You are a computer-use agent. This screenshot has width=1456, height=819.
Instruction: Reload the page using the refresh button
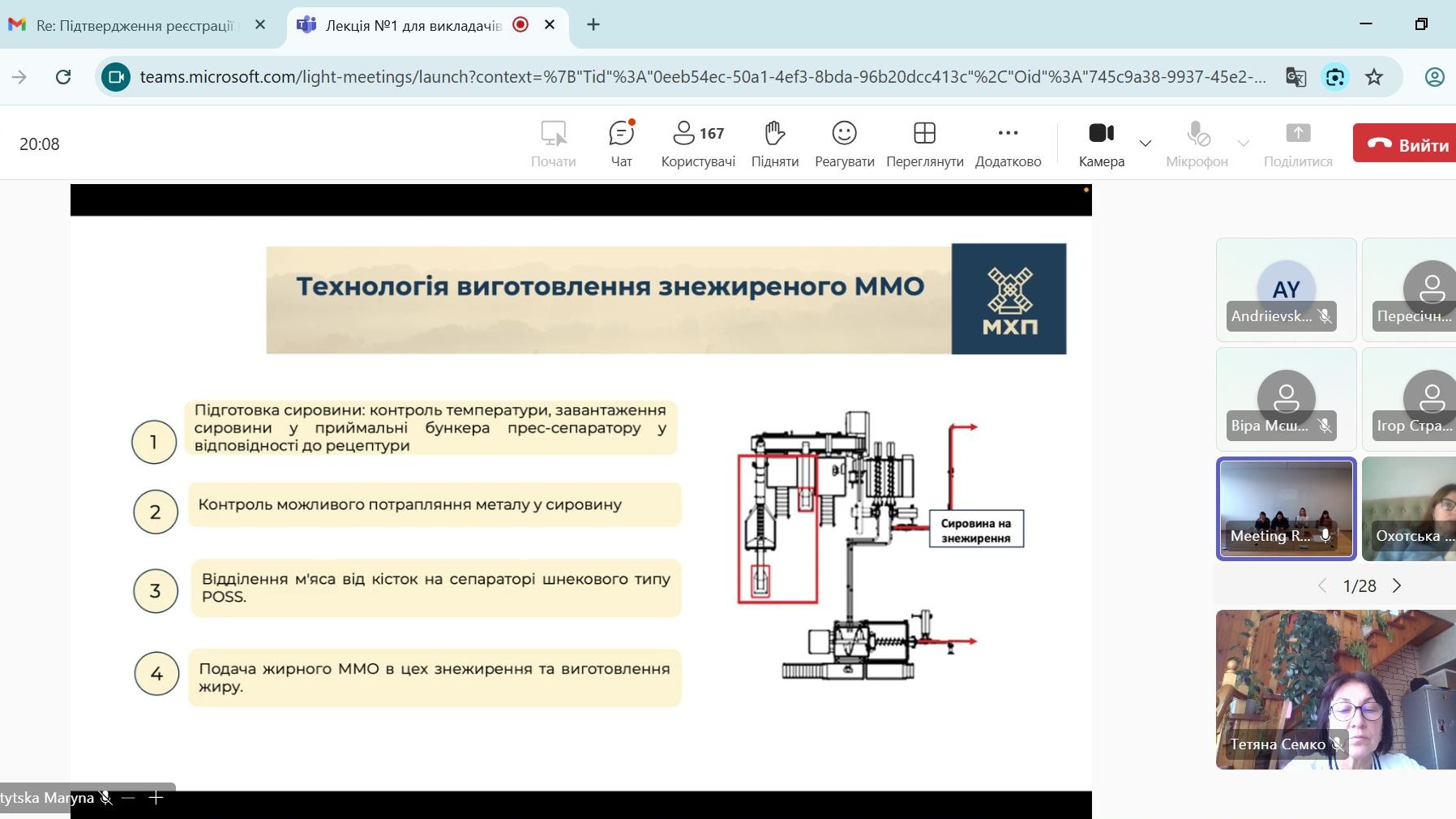click(63, 77)
